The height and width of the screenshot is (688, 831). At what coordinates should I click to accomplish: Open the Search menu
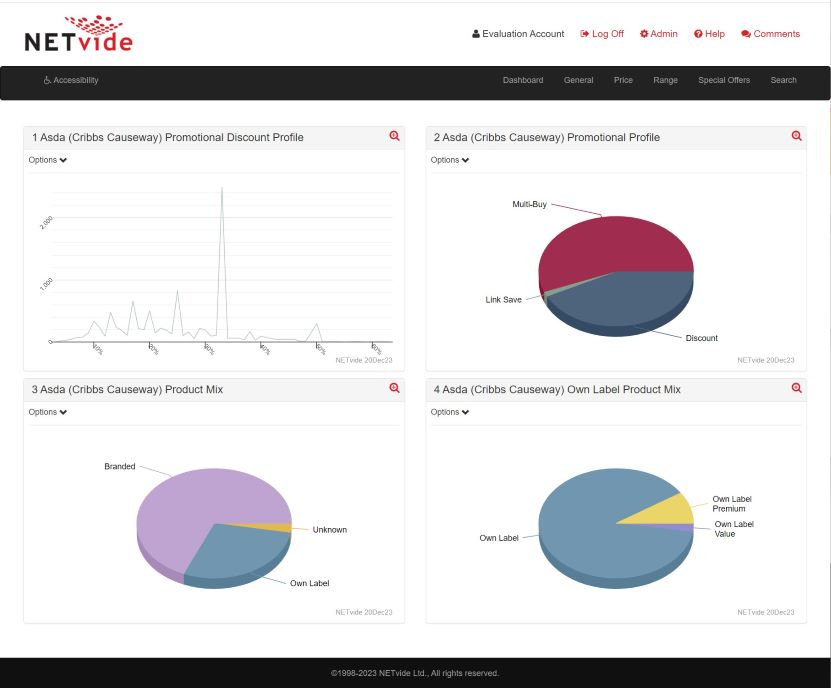[x=783, y=80]
